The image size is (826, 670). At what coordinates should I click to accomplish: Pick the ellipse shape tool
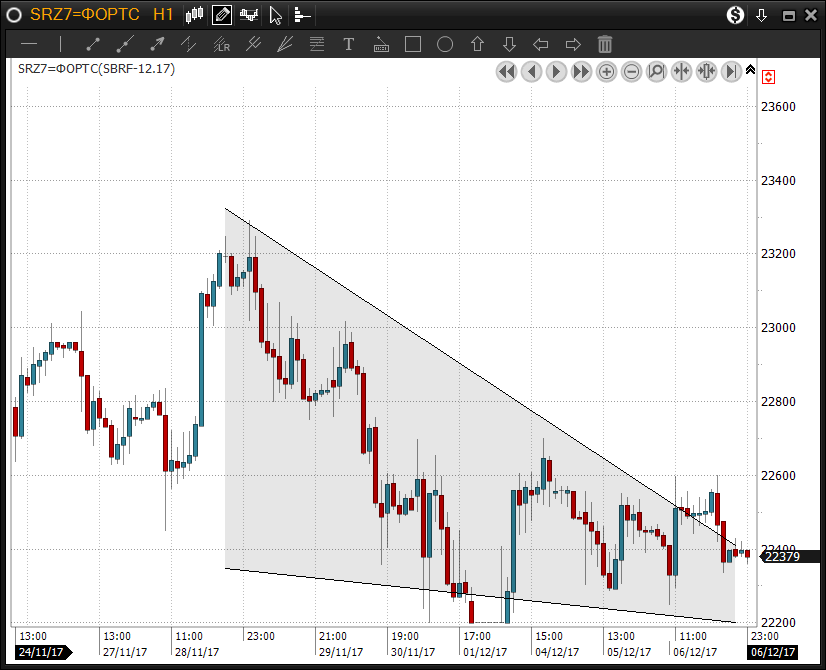[x=445, y=44]
